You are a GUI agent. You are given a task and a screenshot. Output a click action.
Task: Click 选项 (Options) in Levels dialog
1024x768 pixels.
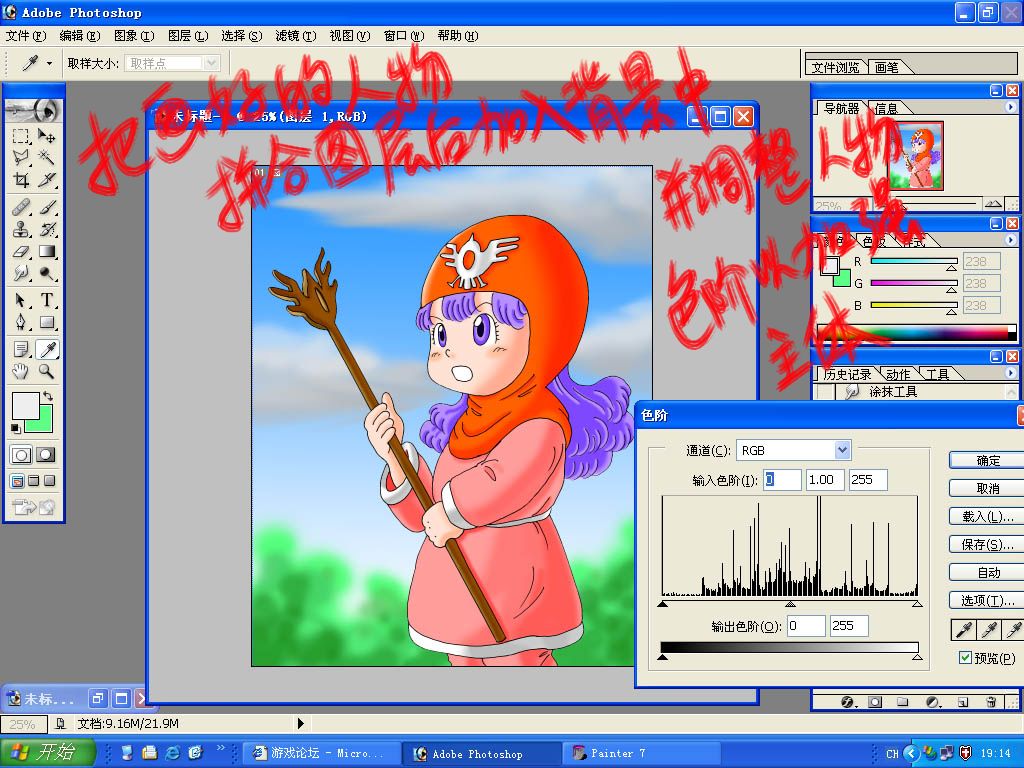pos(987,601)
